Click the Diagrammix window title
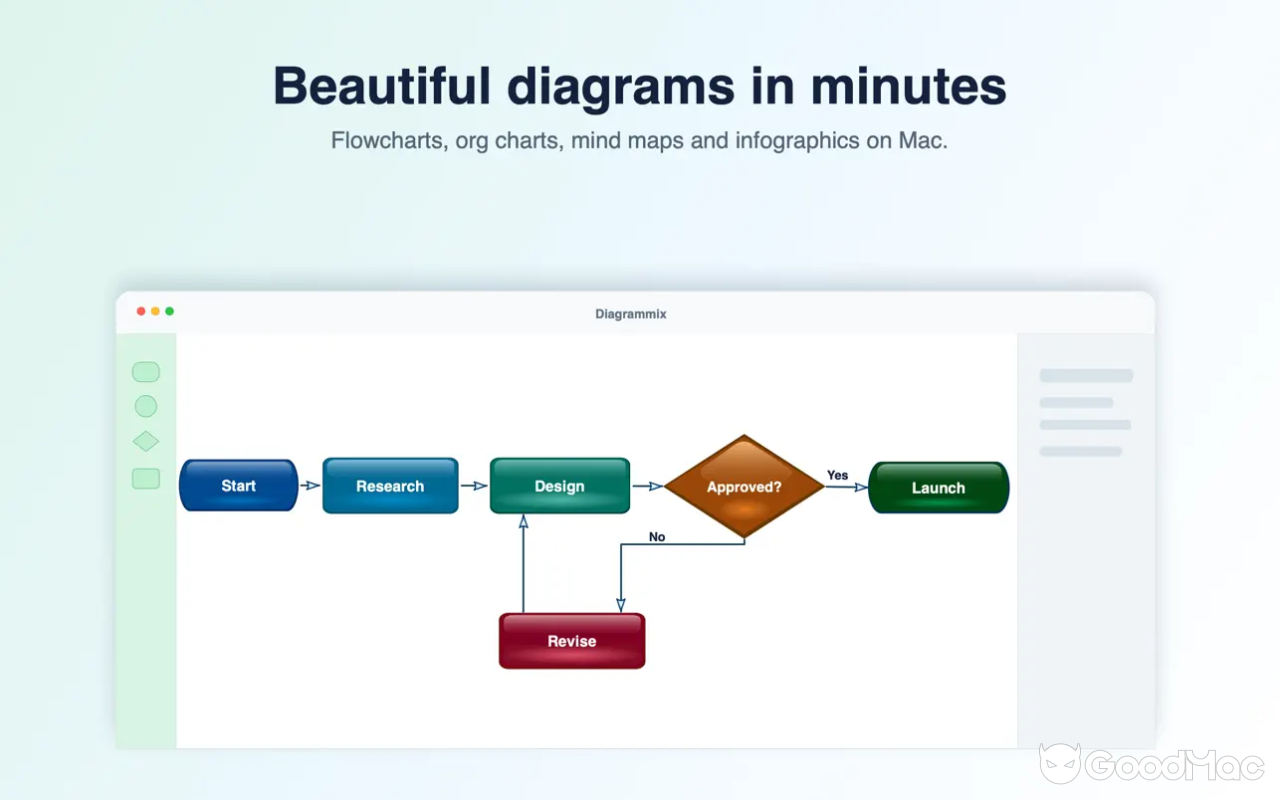1280x800 pixels. (x=631, y=314)
